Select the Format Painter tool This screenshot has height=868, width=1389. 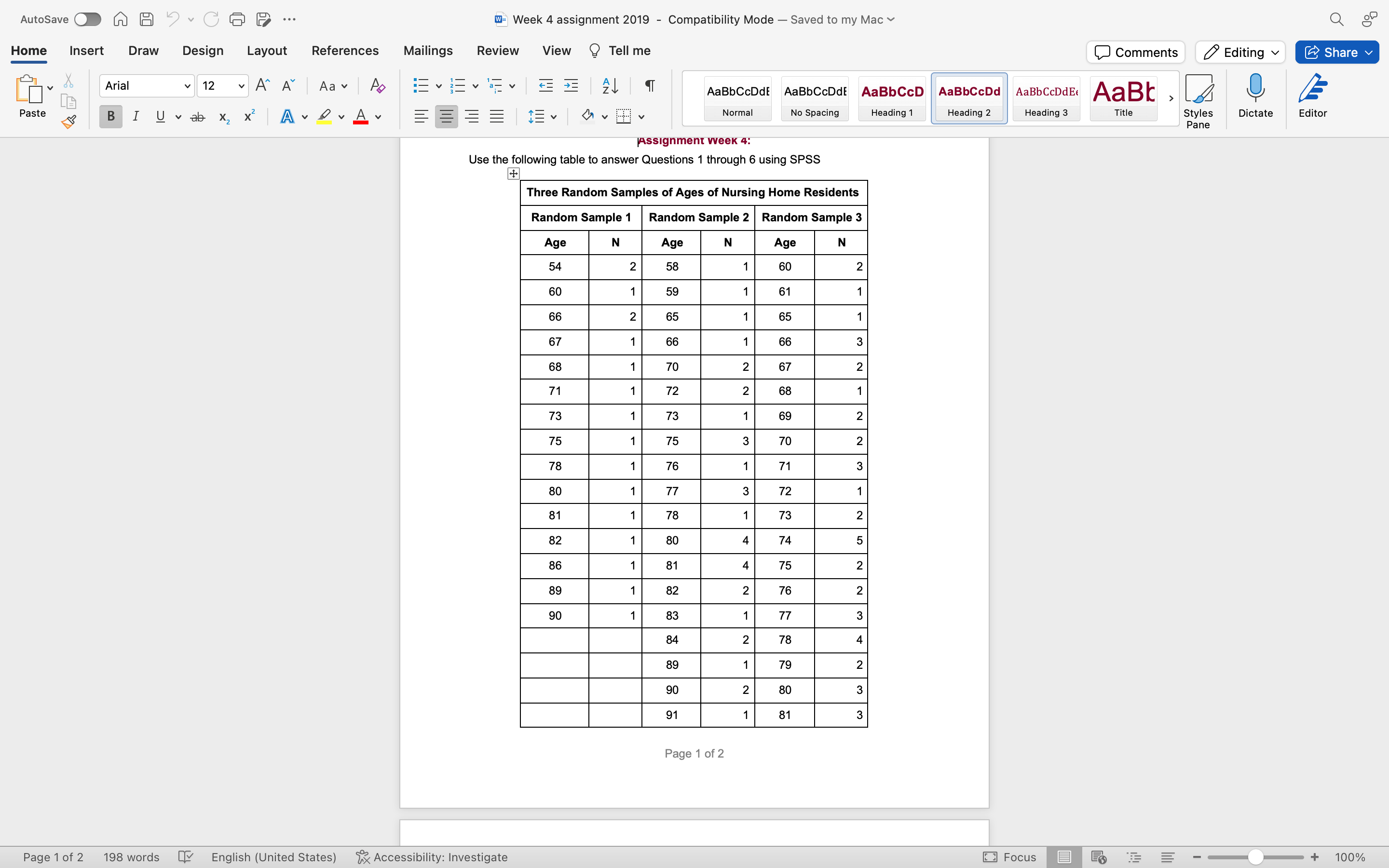click(x=69, y=121)
